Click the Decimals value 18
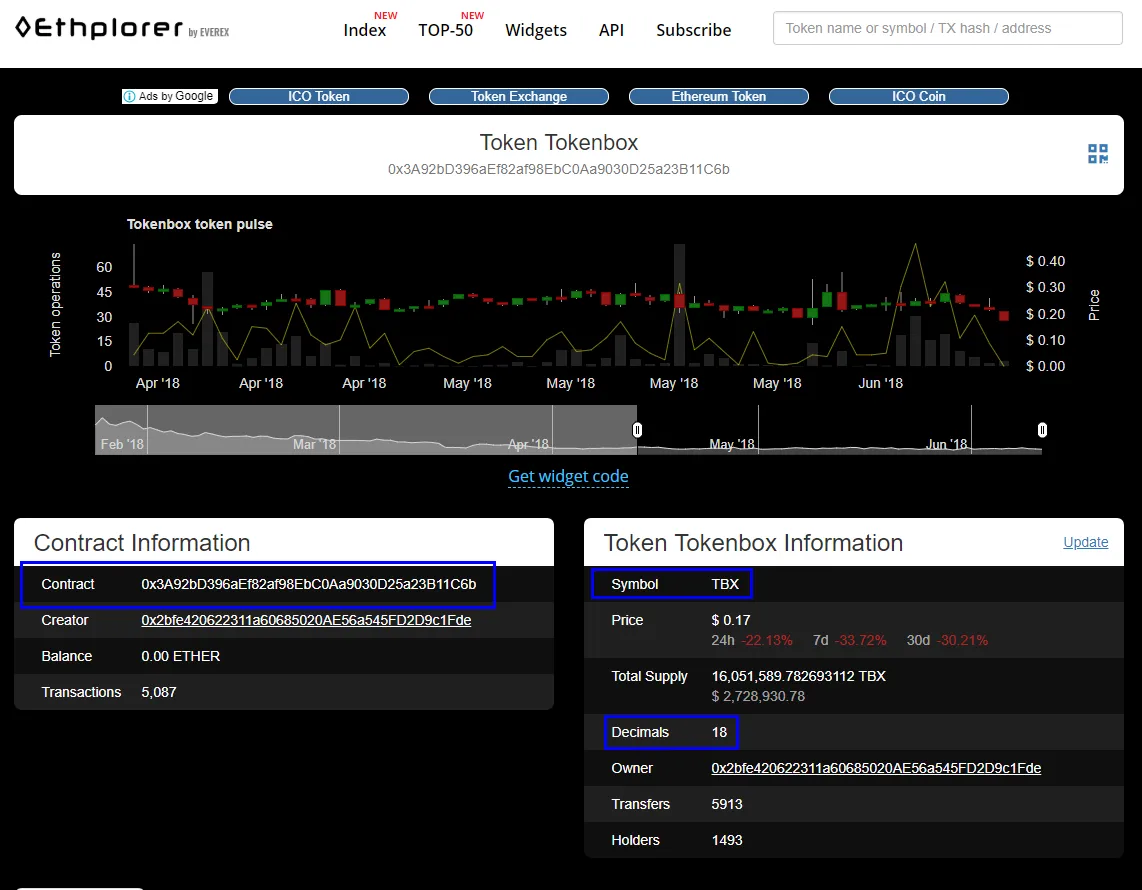Image resolution: width=1142 pixels, height=890 pixels. (720, 732)
